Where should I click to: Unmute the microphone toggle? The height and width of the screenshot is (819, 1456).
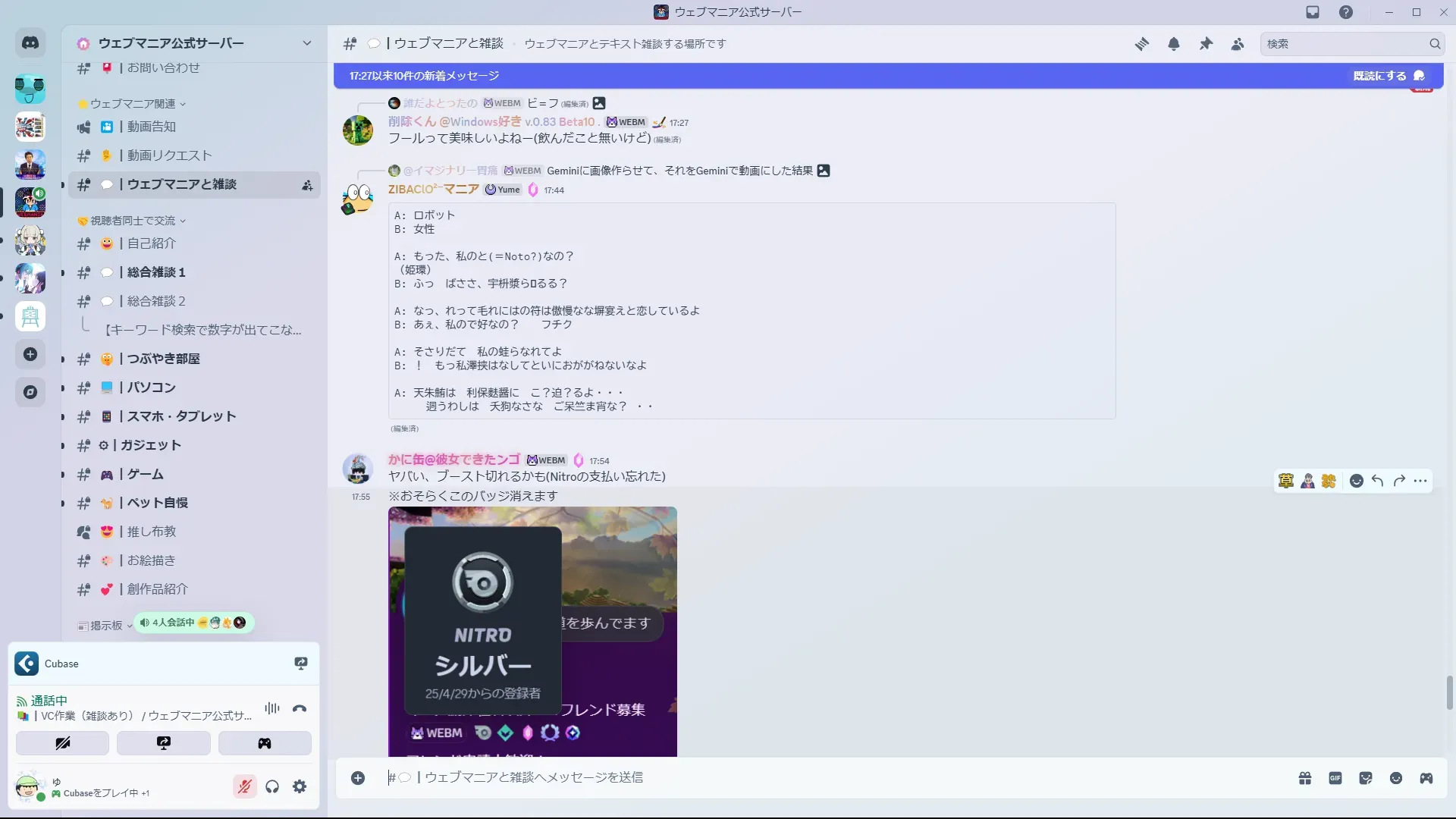coord(244,786)
